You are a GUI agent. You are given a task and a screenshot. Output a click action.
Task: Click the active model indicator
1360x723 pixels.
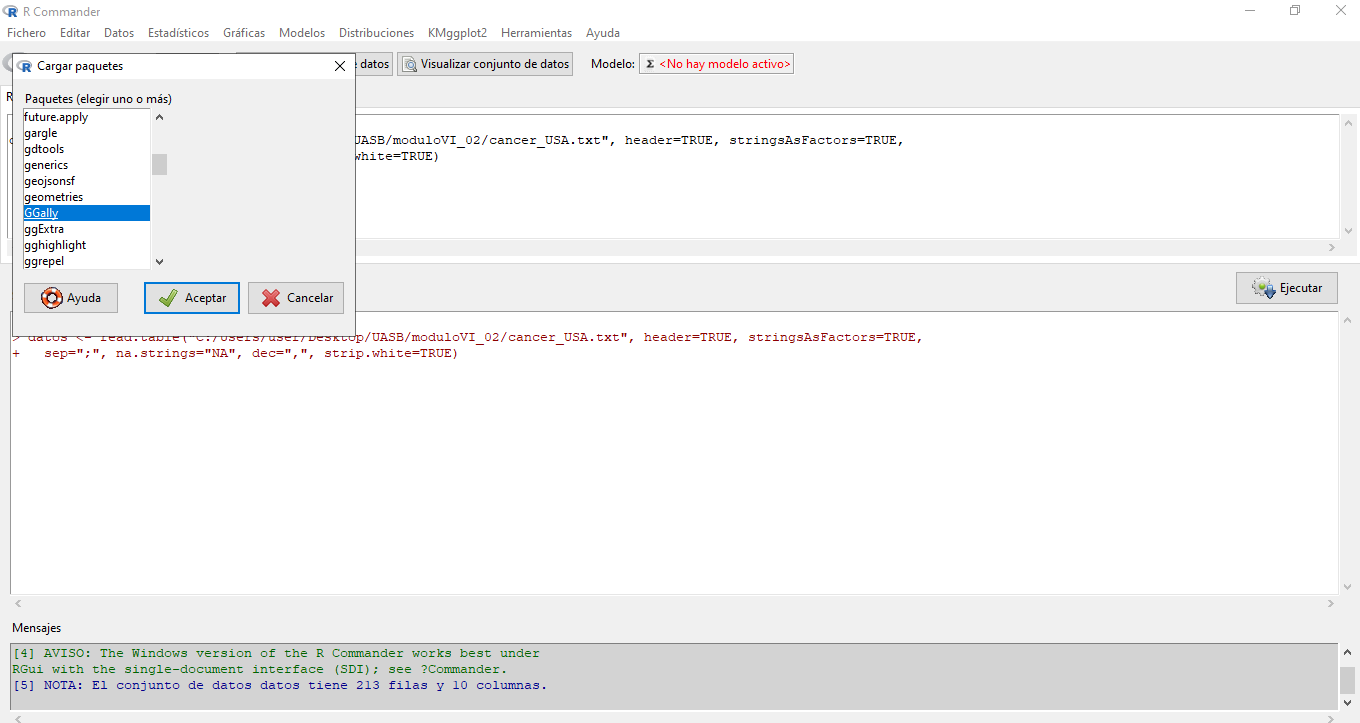coord(716,64)
